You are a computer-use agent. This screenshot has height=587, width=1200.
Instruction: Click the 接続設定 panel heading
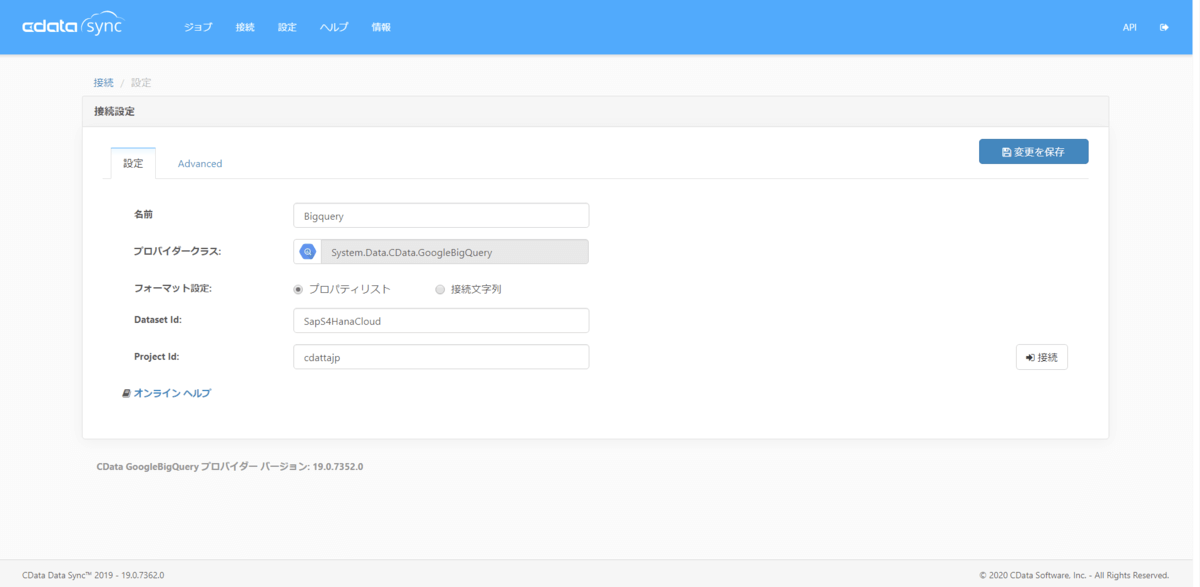[x=114, y=111]
